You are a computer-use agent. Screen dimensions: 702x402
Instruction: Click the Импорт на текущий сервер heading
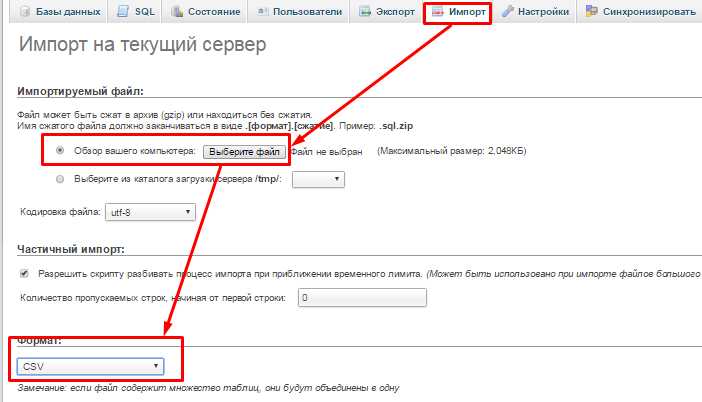[142, 44]
